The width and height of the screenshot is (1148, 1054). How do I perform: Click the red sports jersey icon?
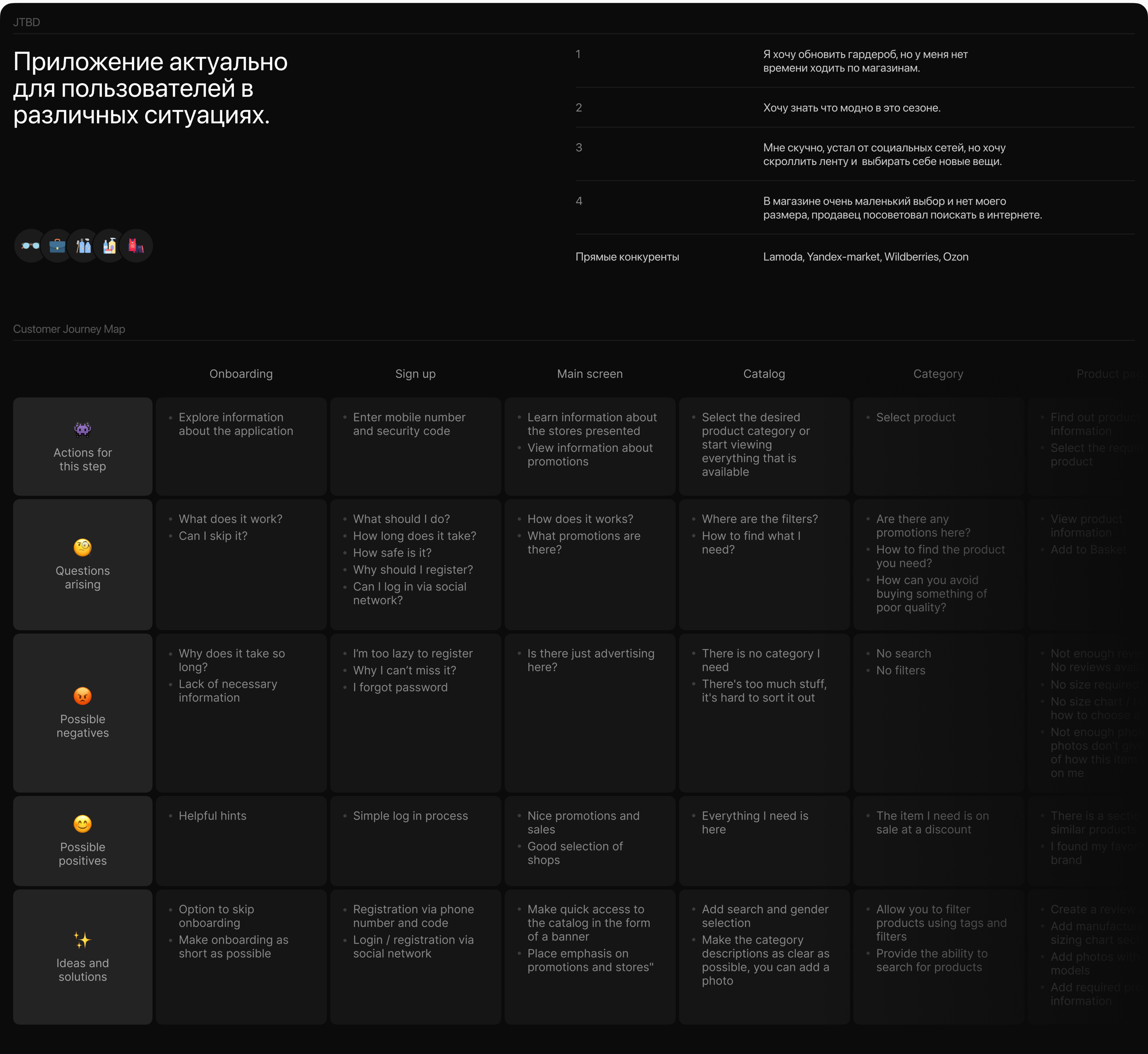(x=136, y=246)
